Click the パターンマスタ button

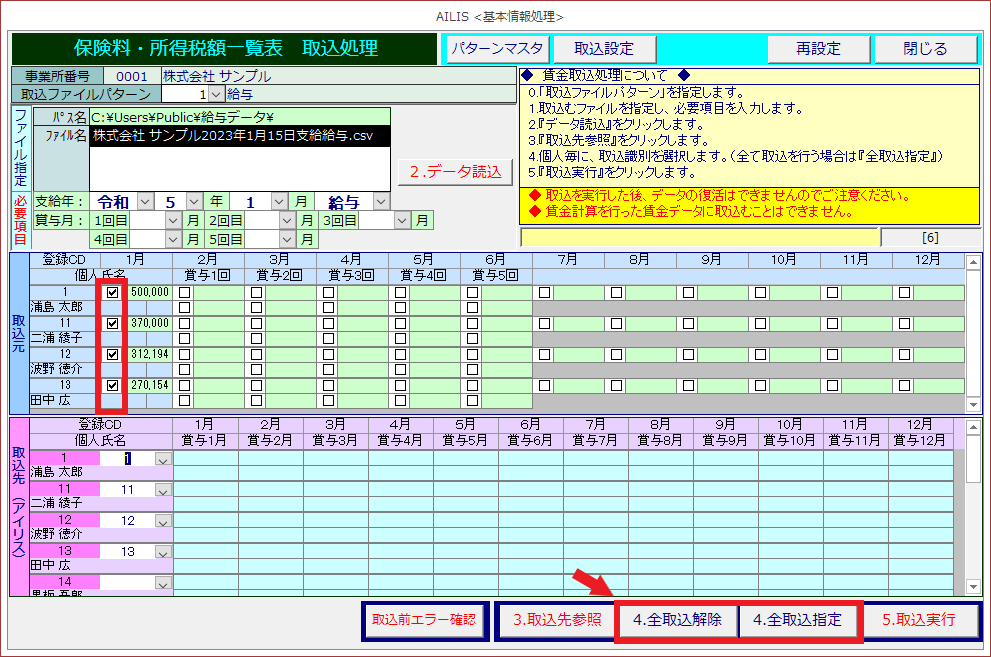496,49
